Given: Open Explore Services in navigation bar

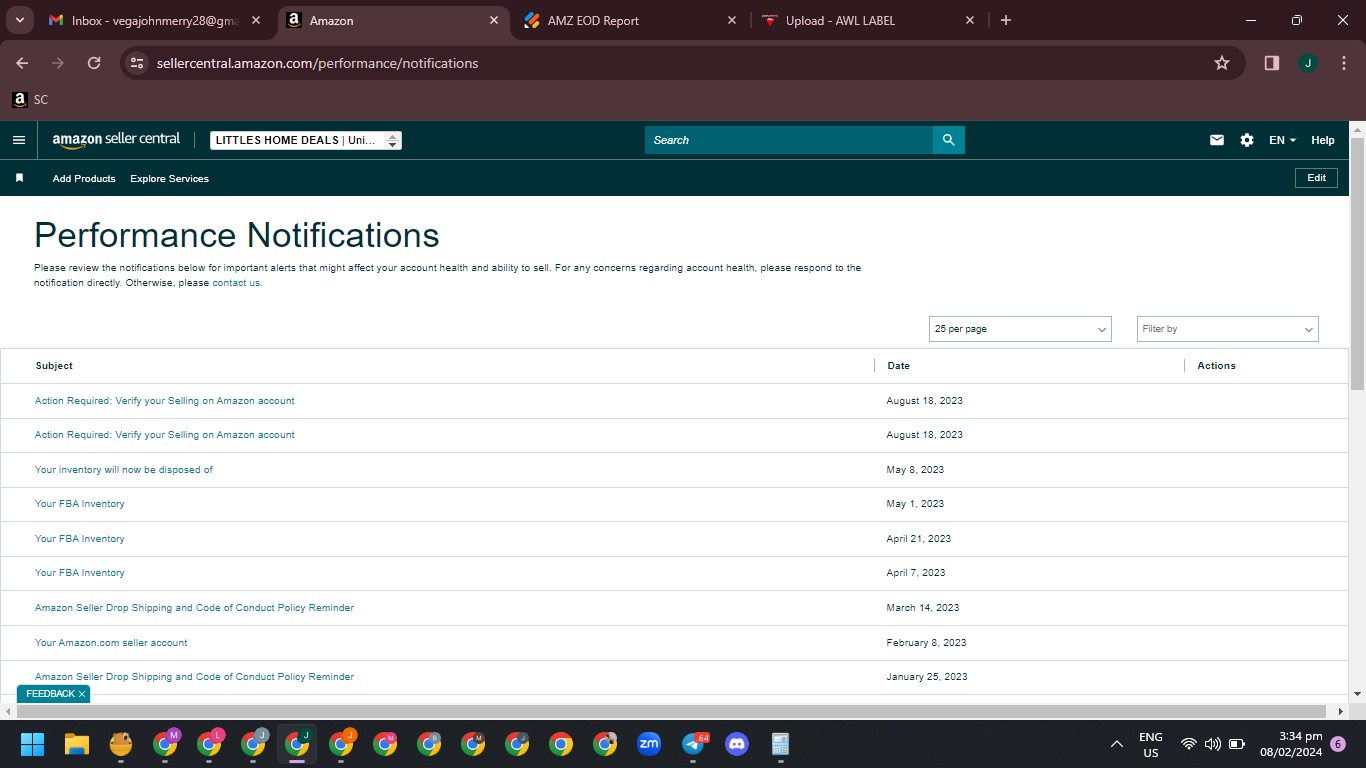Looking at the screenshot, I should (x=169, y=178).
